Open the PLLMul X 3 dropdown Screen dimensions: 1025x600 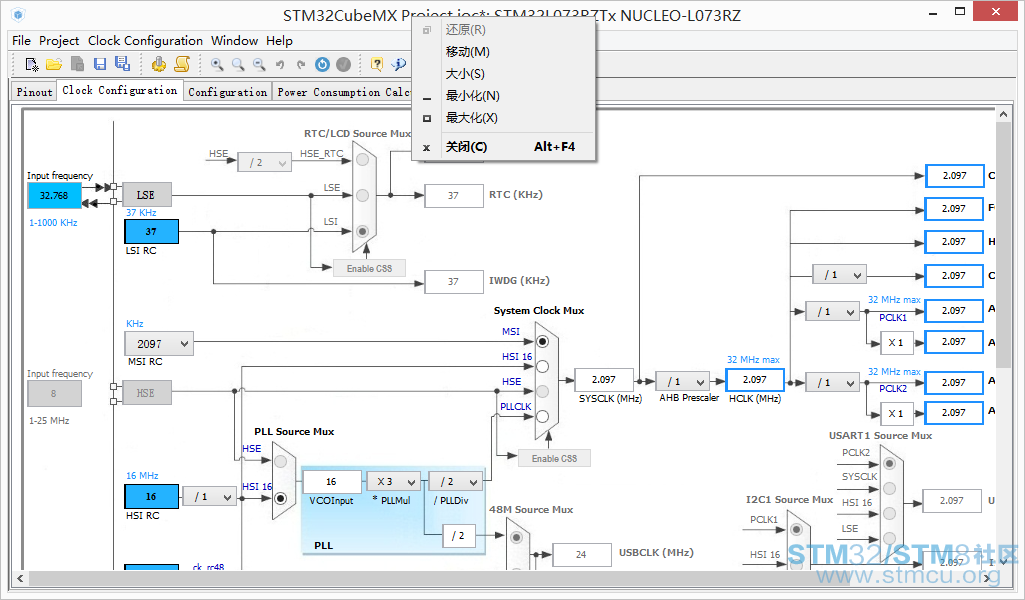[394, 482]
